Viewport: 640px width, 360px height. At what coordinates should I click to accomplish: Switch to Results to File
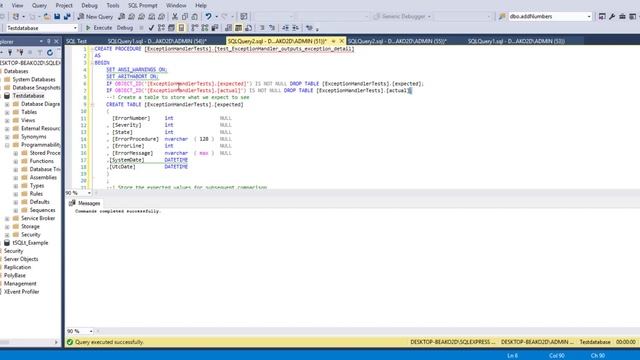(x=248, y=28)
